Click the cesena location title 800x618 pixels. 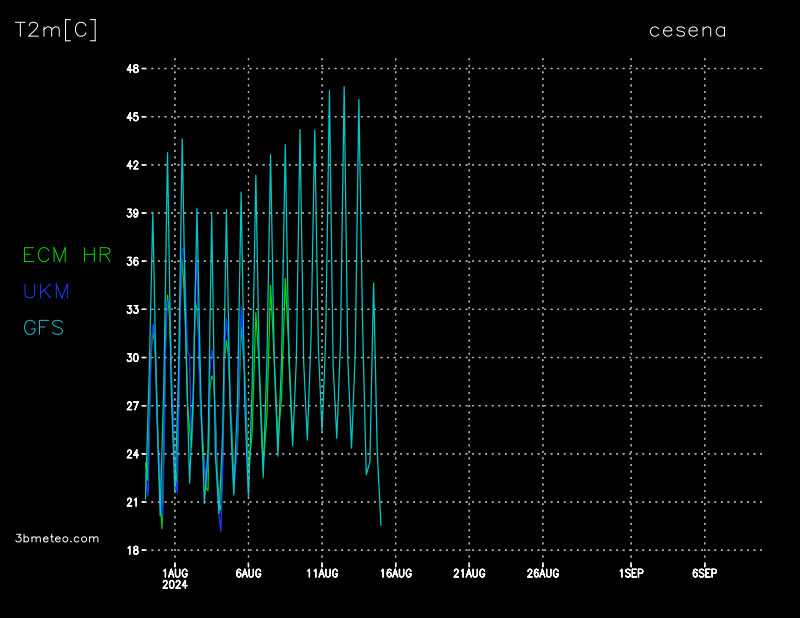(x=688, y=30)
